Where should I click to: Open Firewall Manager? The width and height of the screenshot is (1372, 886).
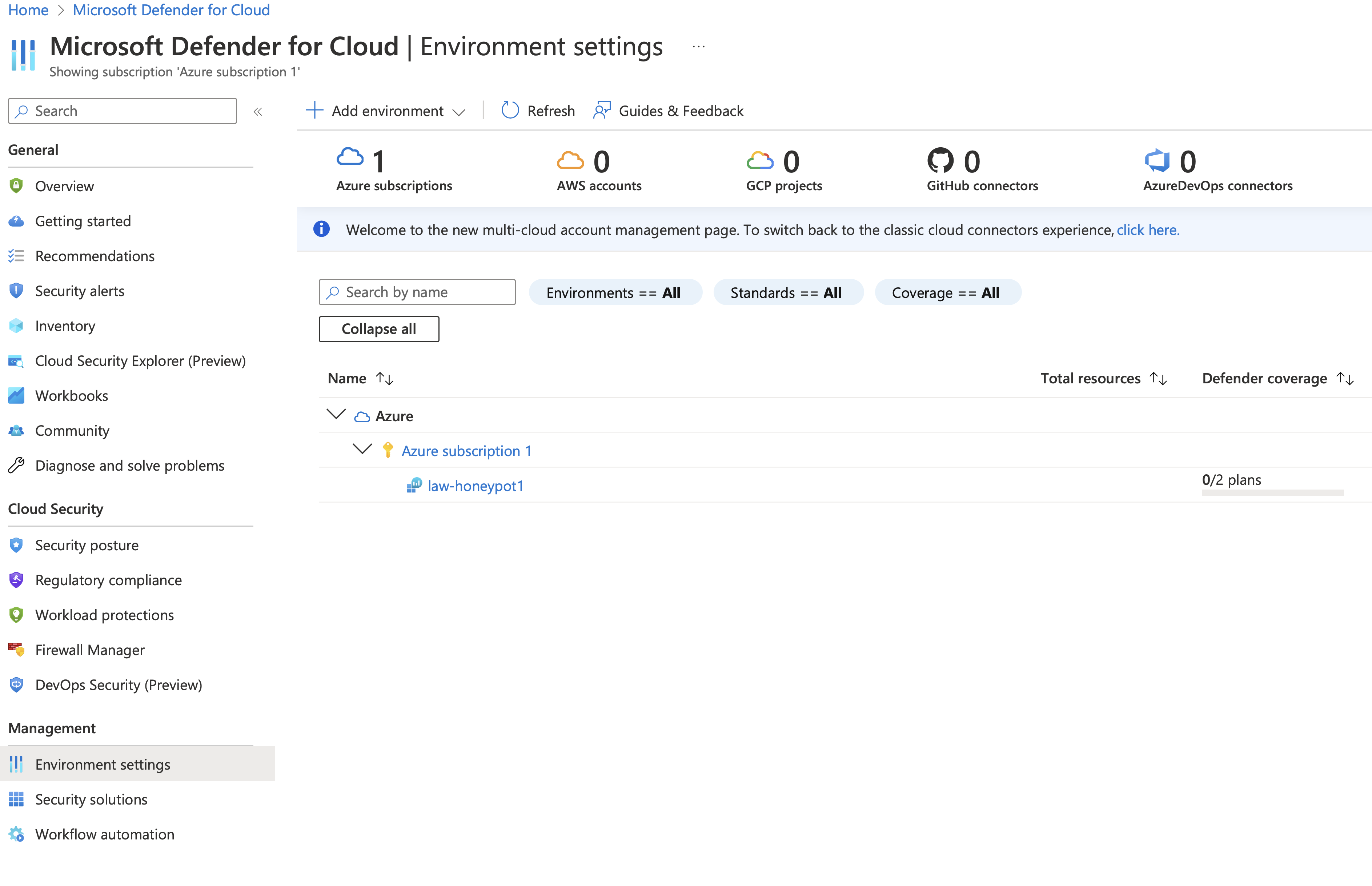[90, 650]
